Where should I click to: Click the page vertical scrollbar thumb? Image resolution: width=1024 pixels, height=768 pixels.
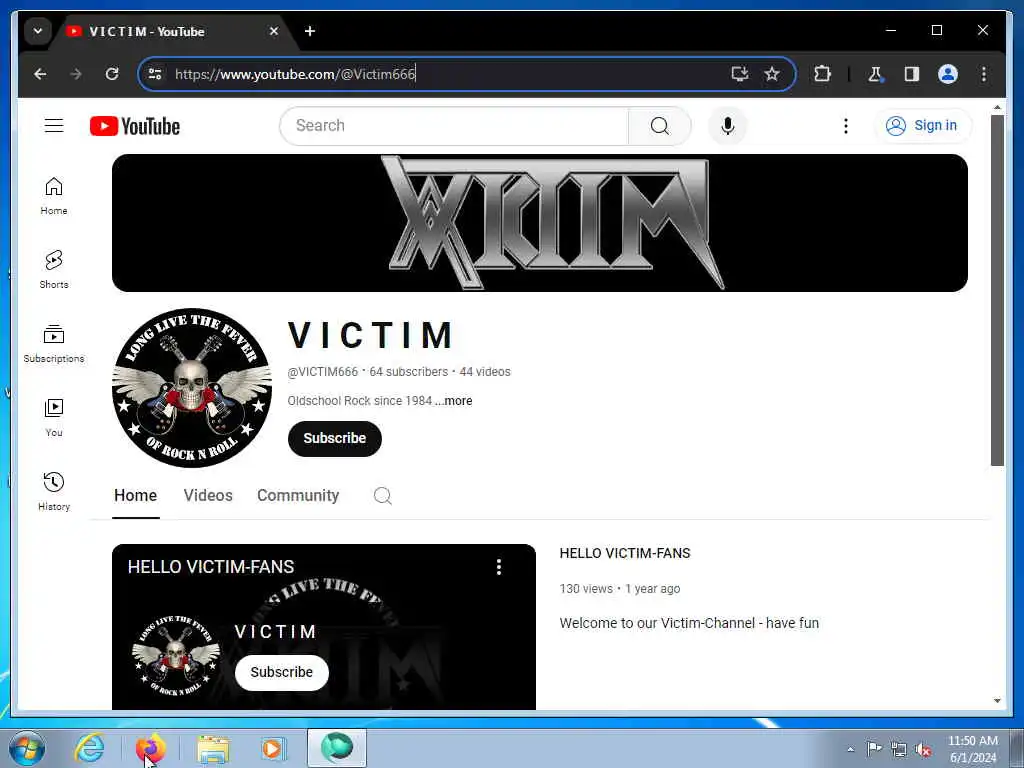click(x=997, y=291)
